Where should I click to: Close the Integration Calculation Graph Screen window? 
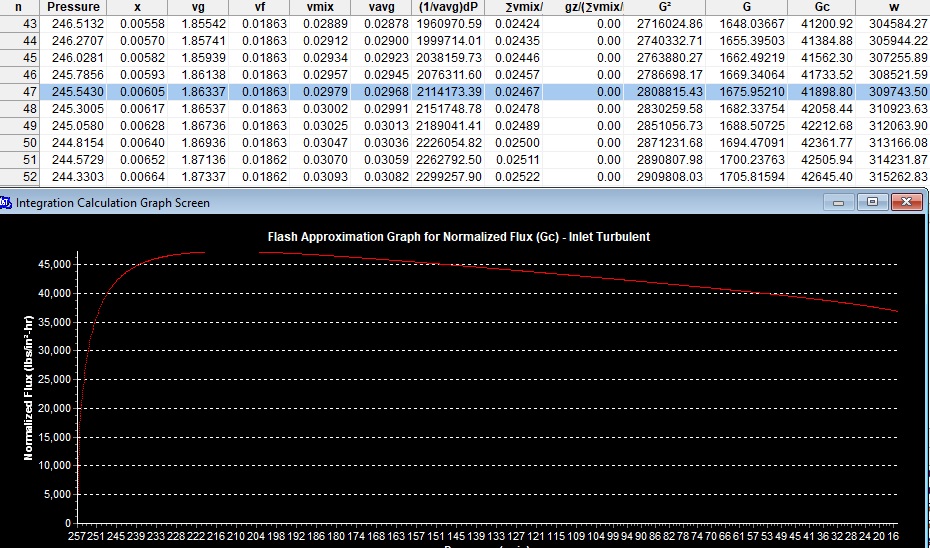[x=906, y=202]
